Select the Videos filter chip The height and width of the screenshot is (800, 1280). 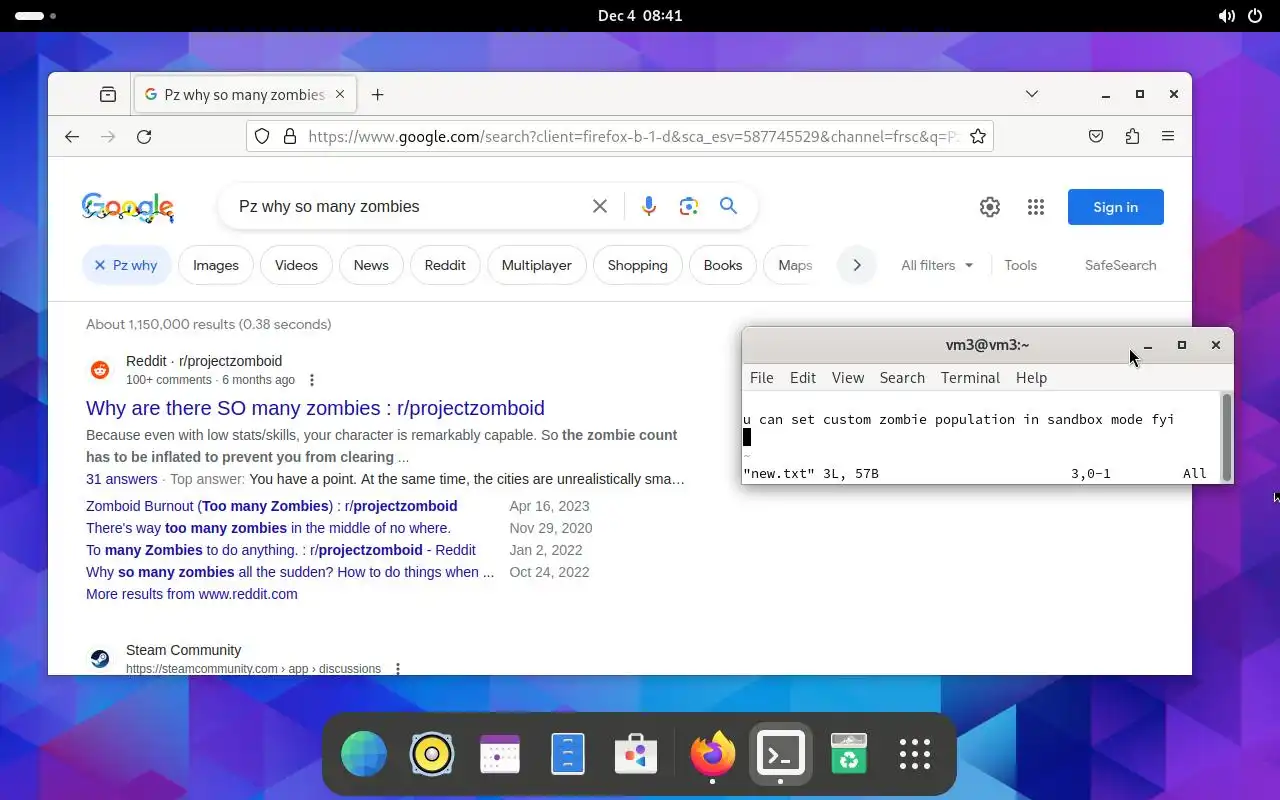click(x=296, y=265)
